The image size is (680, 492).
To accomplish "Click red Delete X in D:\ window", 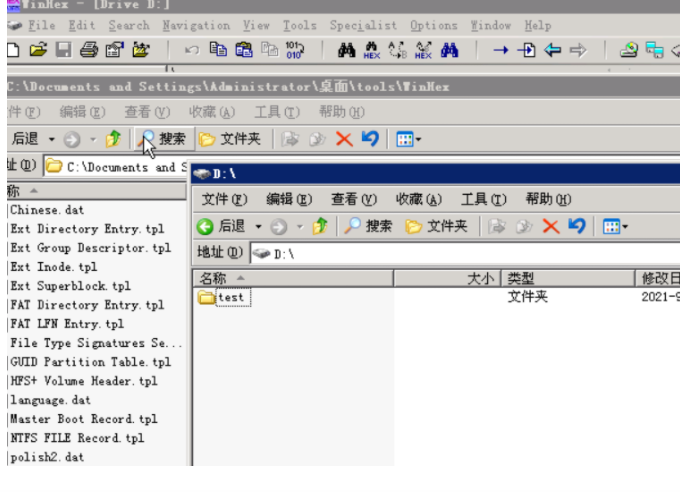I will click(x=551, y=226).
